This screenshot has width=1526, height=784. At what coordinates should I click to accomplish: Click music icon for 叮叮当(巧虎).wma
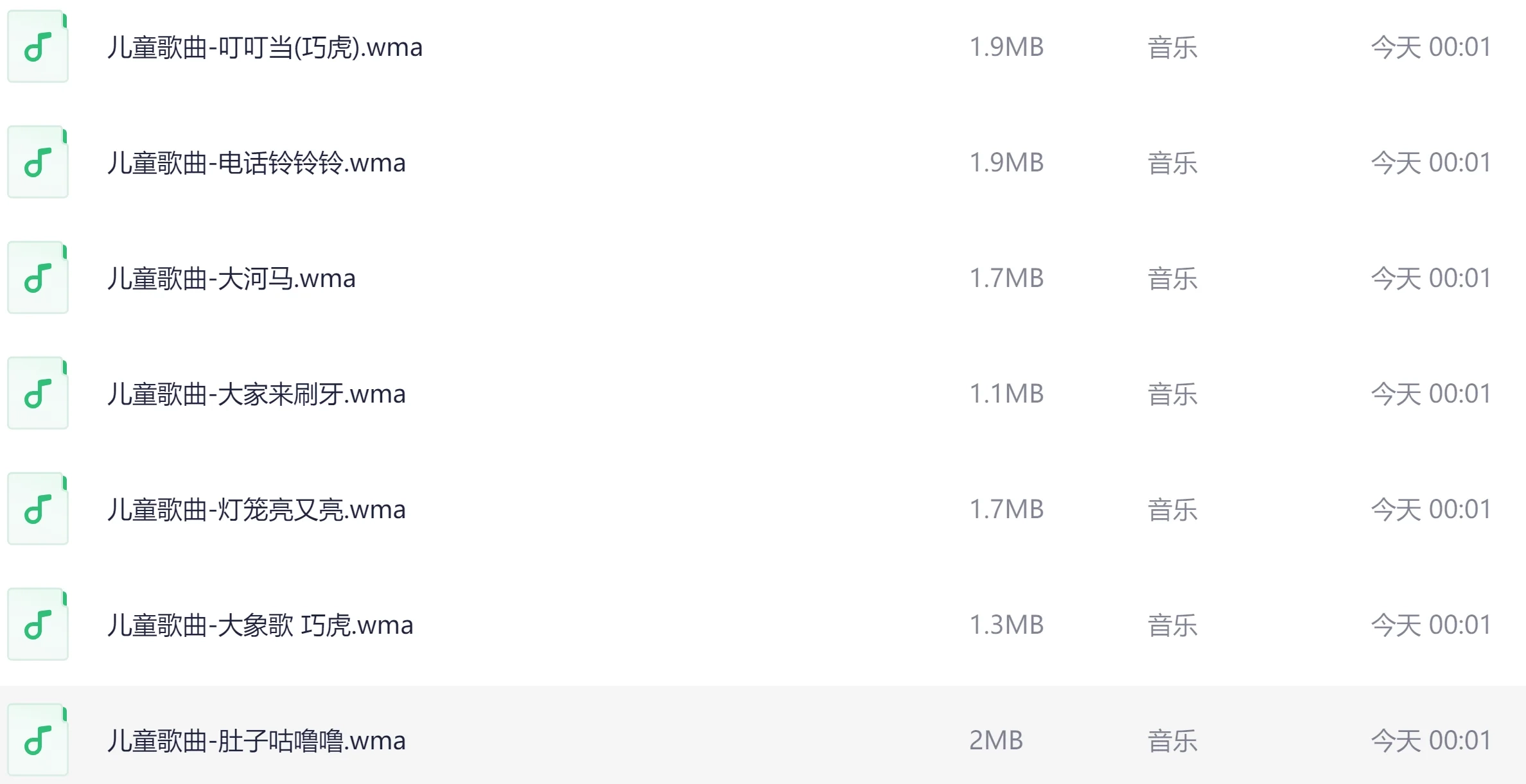[x=38, y=47]
